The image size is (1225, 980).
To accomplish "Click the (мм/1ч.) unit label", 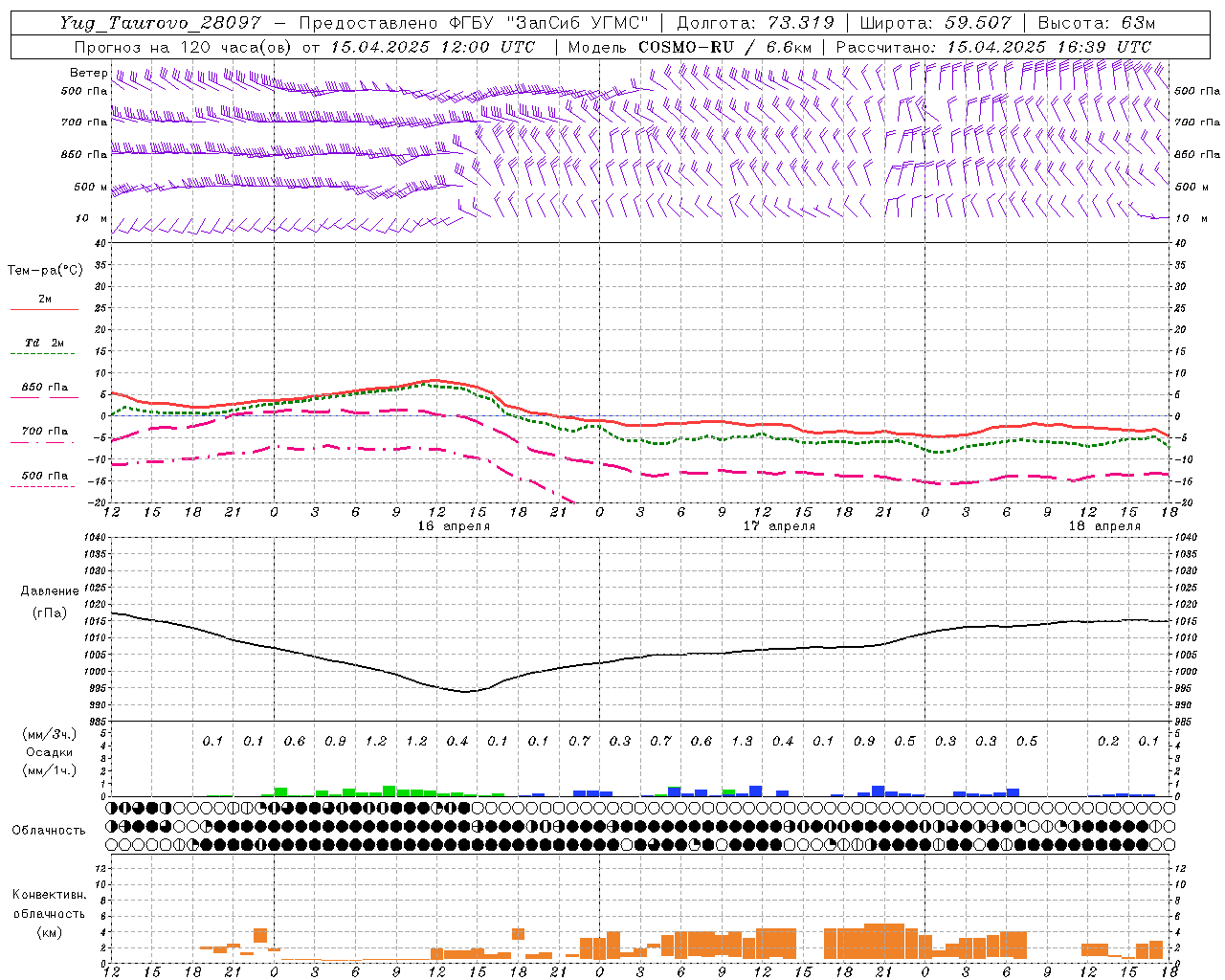I will tap(50, 770).
